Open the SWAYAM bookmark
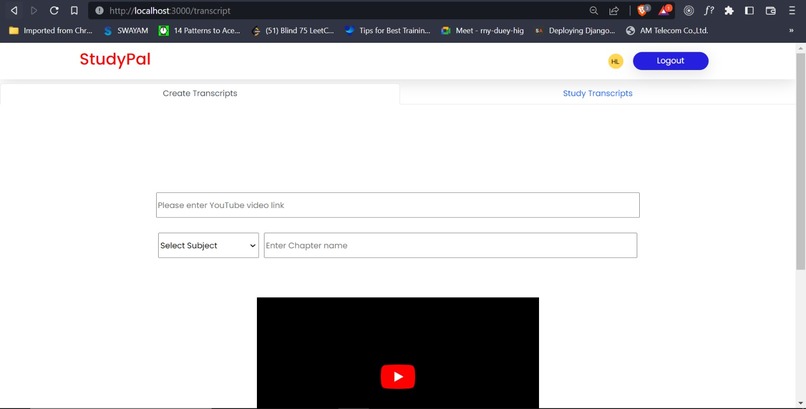806x409 pixels. (126, 31)
